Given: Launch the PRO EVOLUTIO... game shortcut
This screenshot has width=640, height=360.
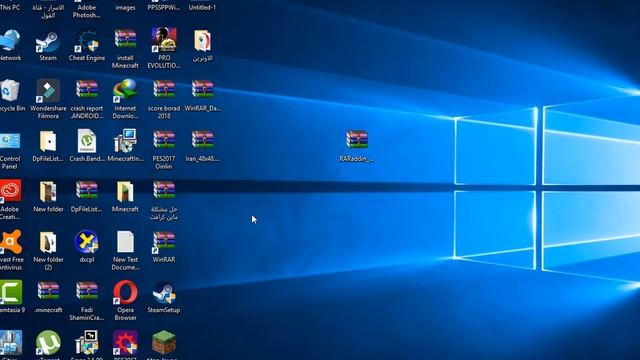Looking at the screenshot, I should click(164, 40).
